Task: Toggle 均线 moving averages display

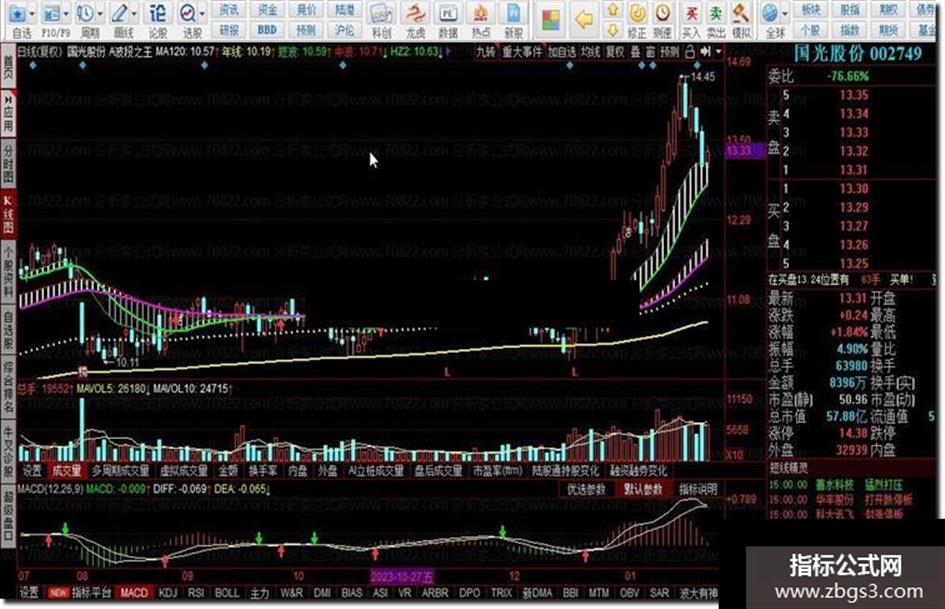Action: 590,53
